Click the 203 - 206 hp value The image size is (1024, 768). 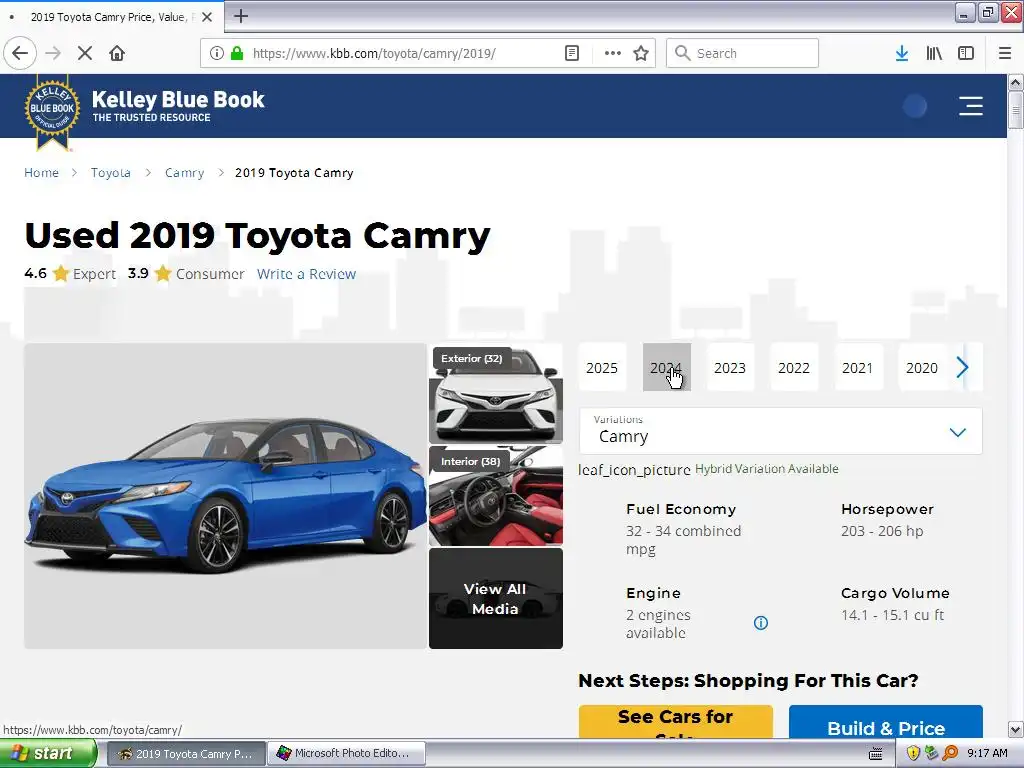coord(882,531)
